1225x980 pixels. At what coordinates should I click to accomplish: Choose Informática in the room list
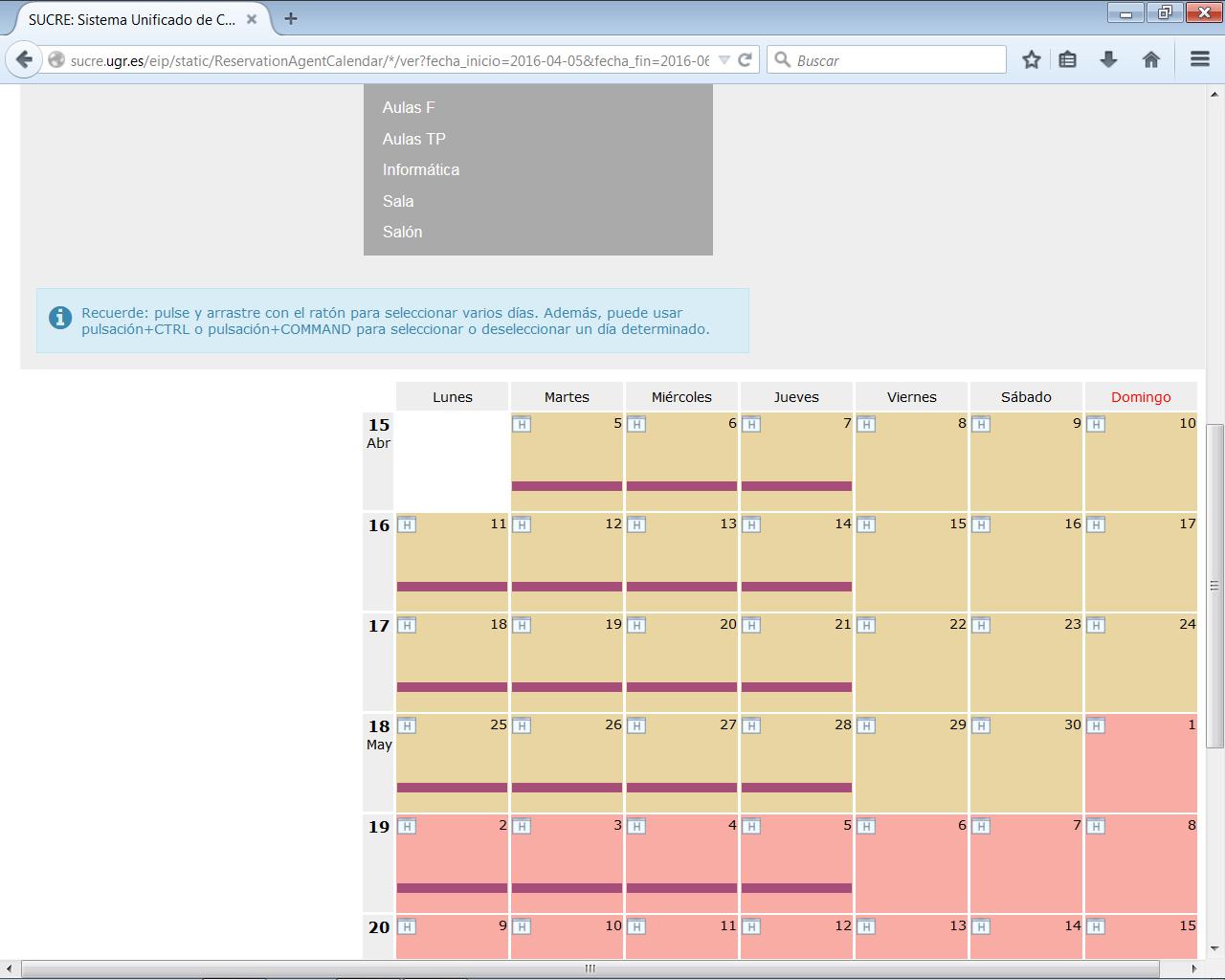coord(421,169)
